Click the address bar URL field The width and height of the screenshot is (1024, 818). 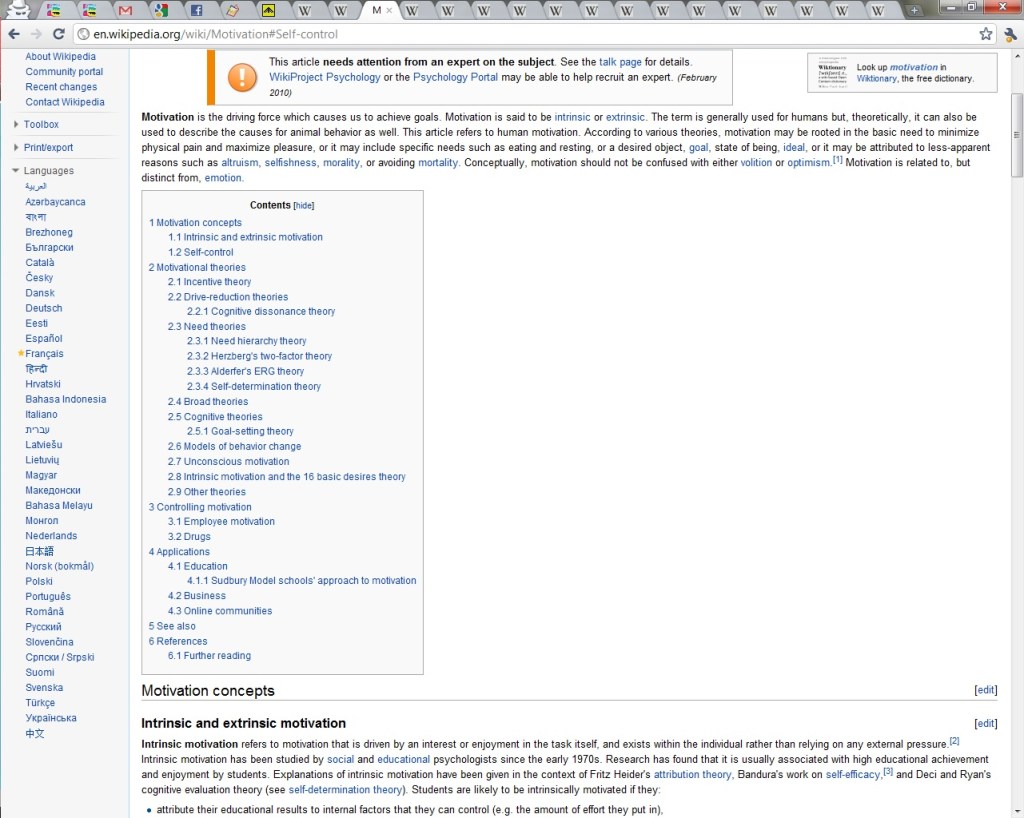500,33
